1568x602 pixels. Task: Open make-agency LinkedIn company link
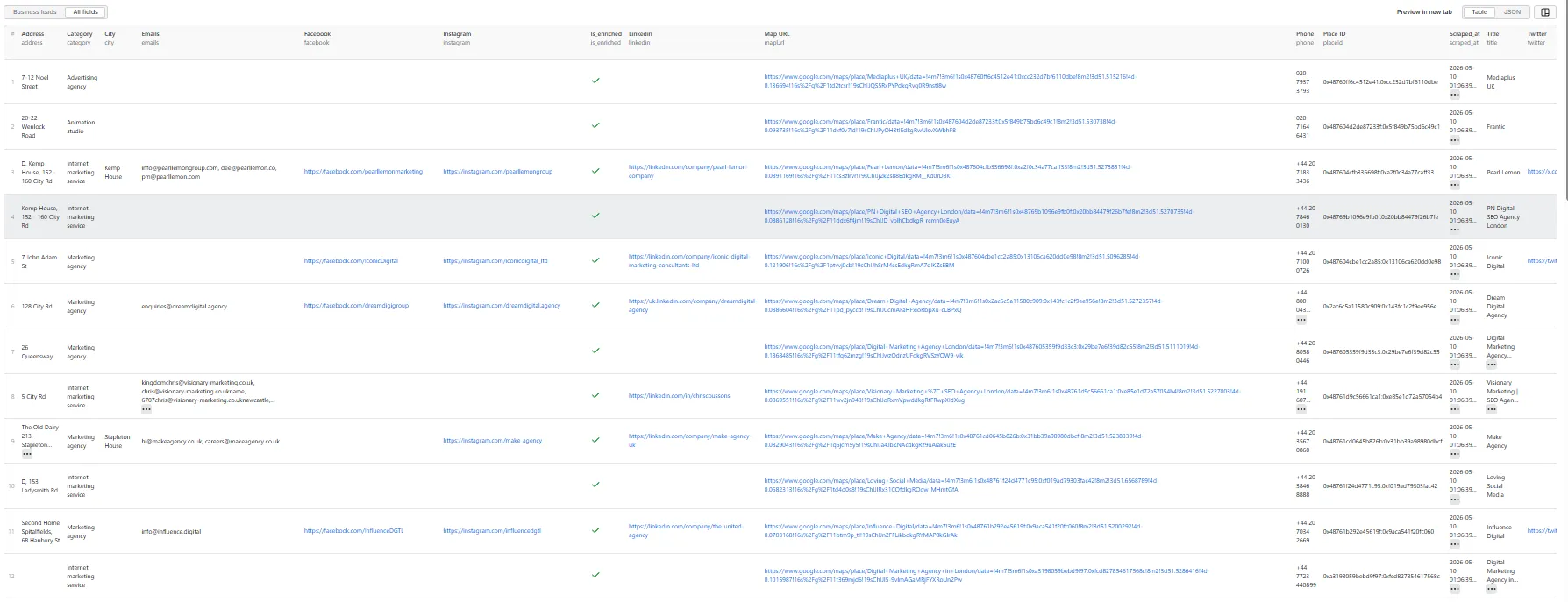point(689,441)
